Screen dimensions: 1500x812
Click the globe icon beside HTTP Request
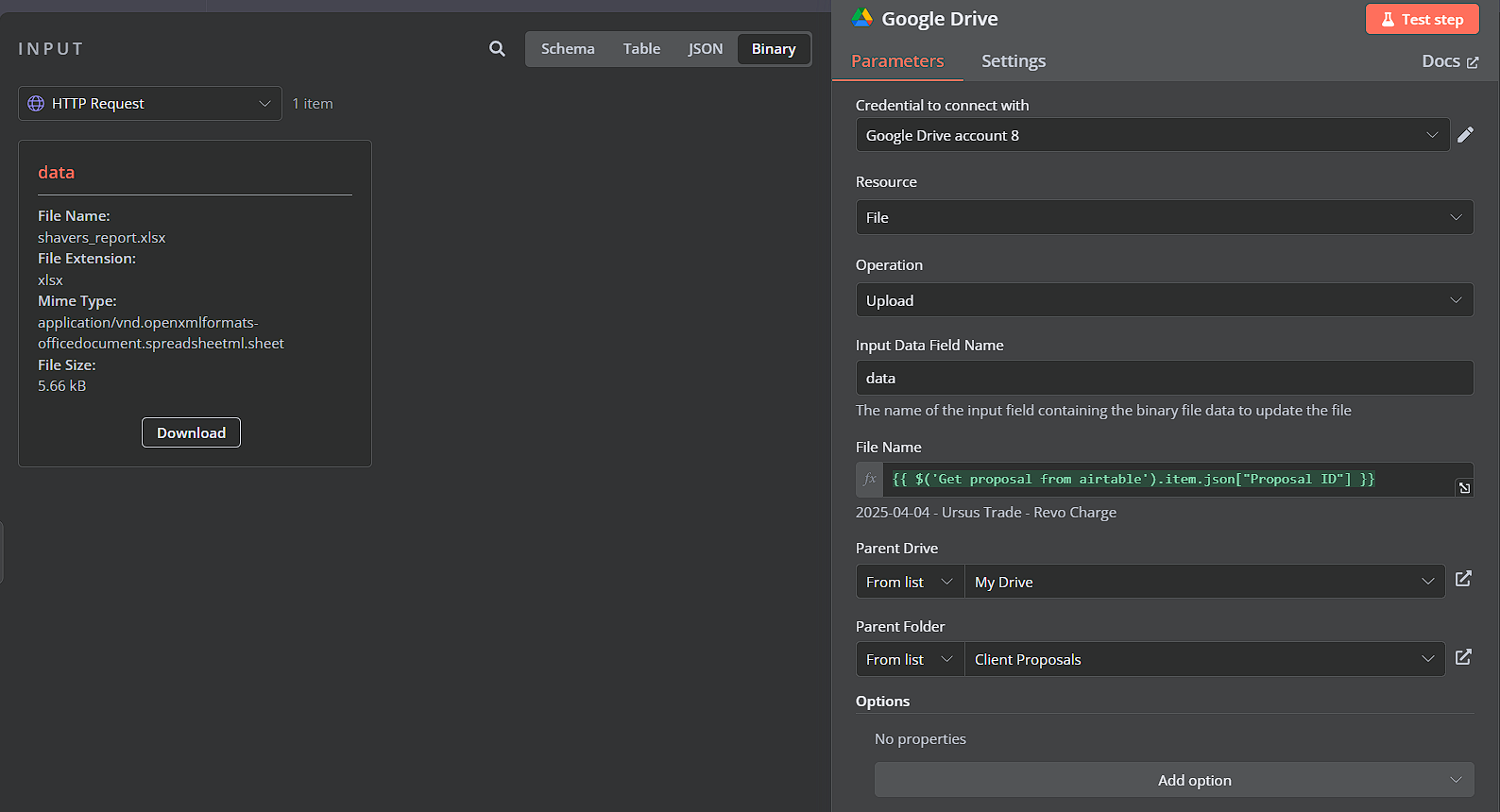[x=36, y=104]
